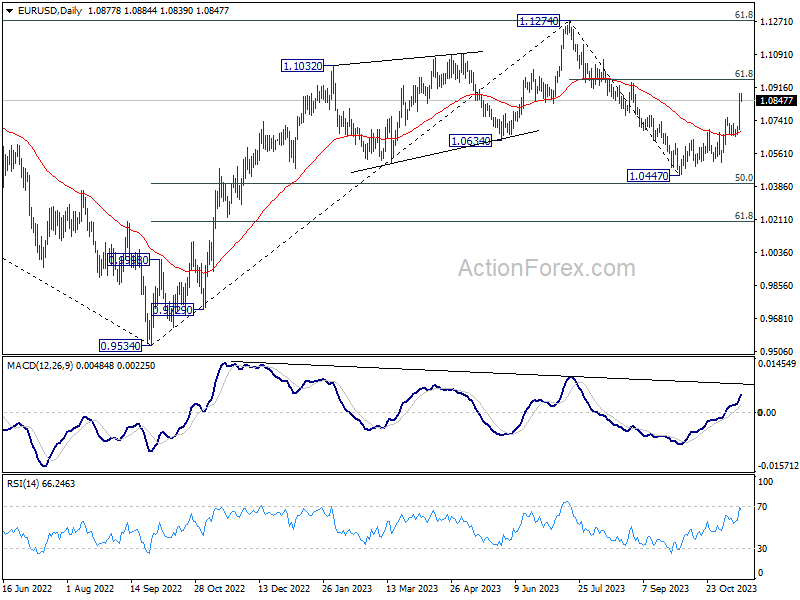The image size is (800, 600).
Task: Click the 9 Jun 2023 date label
Action: point(537,588)
